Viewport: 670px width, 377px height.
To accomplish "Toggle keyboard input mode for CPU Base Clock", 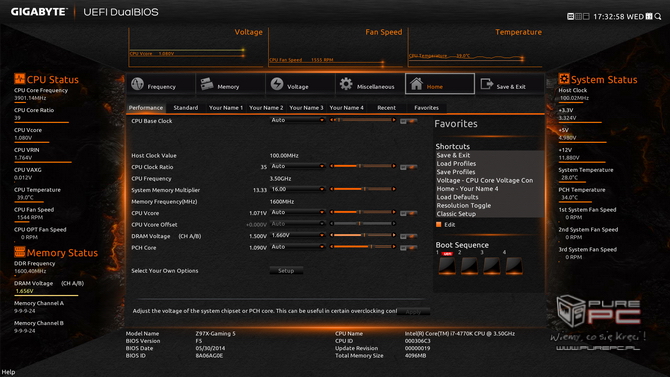I will pos(408,121).
